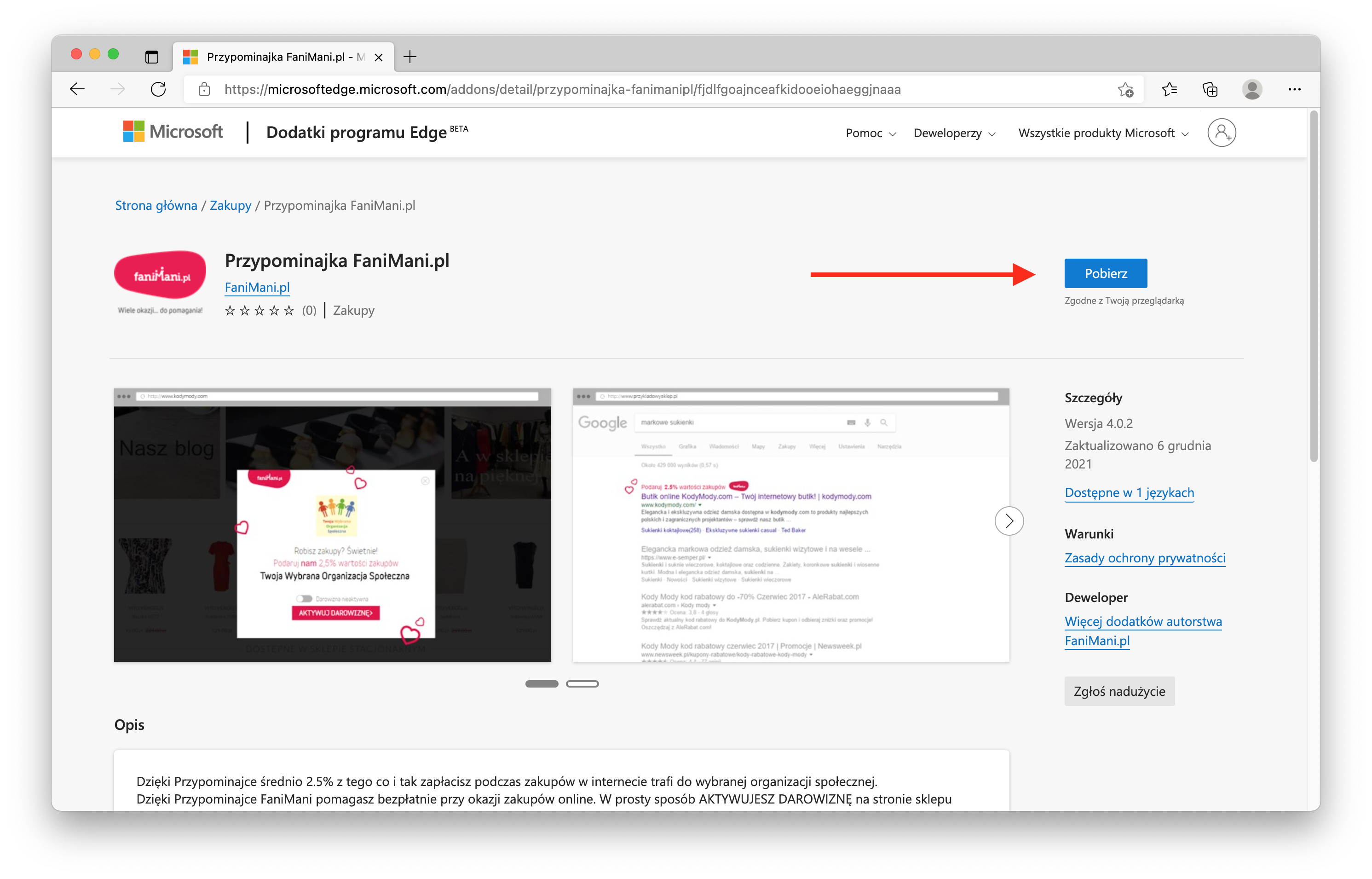This screenshot has height=879, width=1372.
Task: Follow the Zakupy breadcrumb link
Action: click(230, 205)
